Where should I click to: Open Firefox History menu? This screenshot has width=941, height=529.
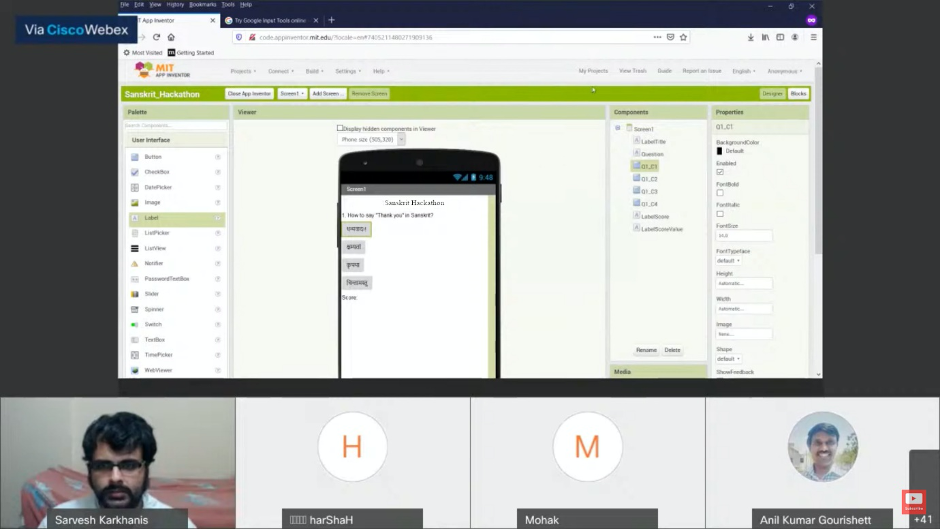175,4
